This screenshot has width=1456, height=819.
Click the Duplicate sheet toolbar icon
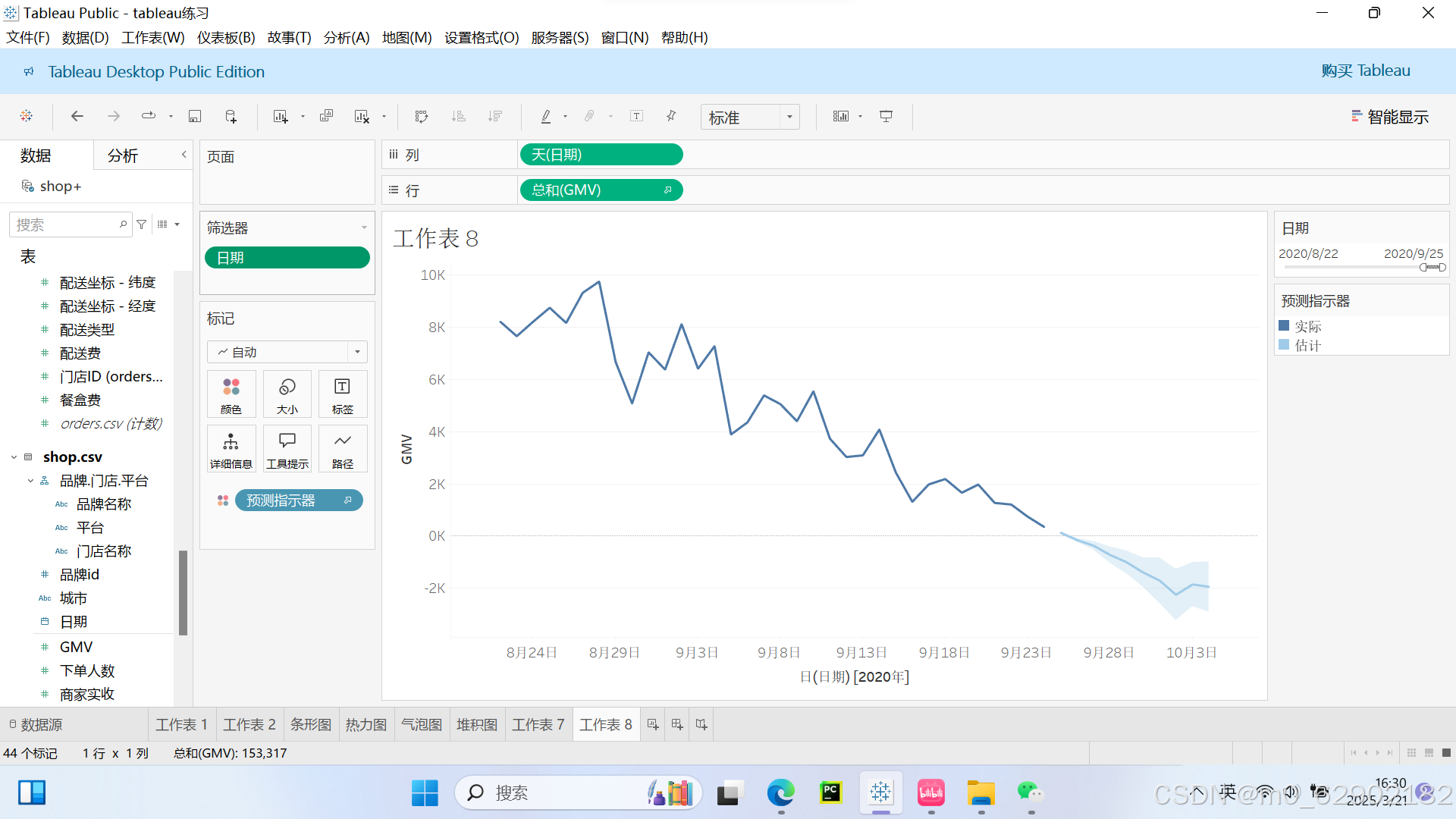(x=326, y=116)
